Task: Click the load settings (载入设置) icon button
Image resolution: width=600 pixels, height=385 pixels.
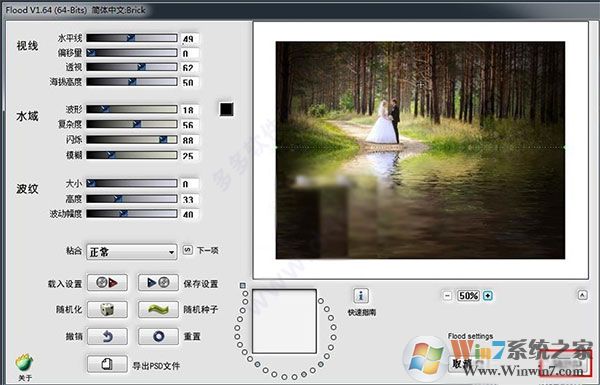Action: pyautogui.click(x=107, y=283)
